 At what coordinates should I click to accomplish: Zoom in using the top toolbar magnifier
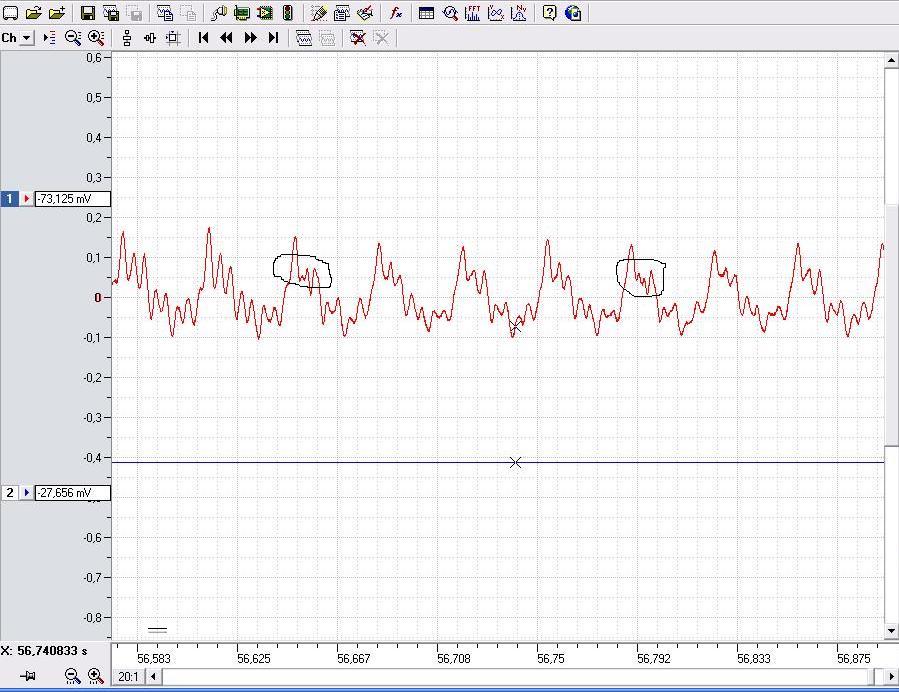pos(96,38)
